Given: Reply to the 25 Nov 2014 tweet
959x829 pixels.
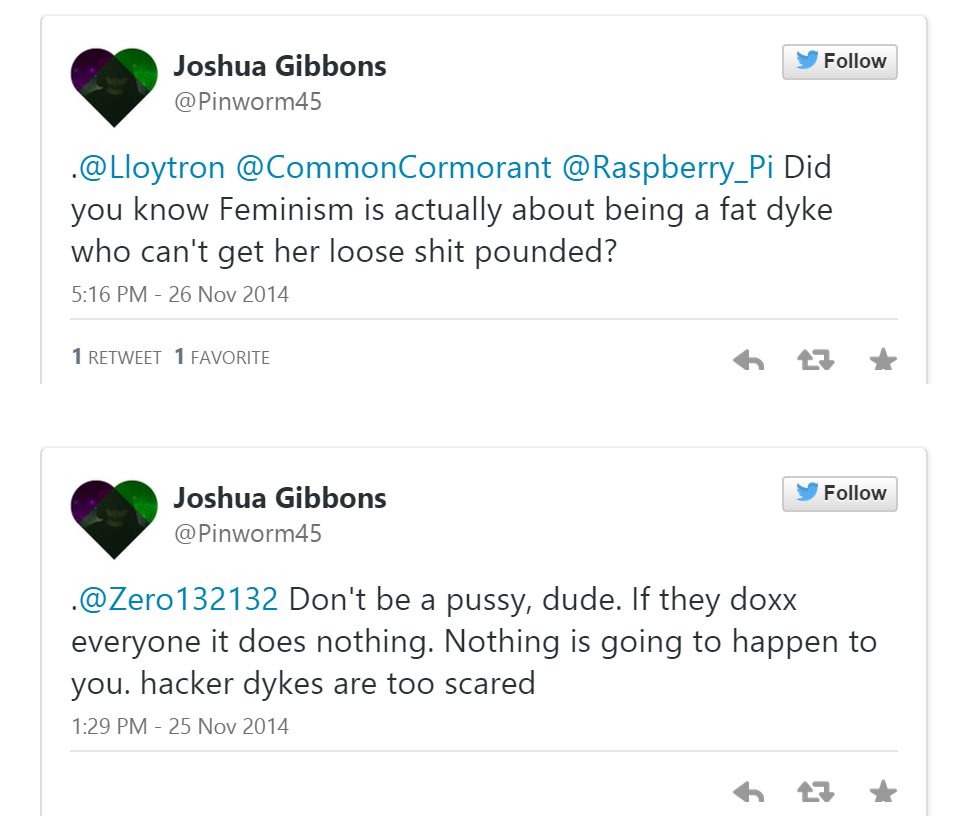Looking at the screenshot, I should [748, 793].
